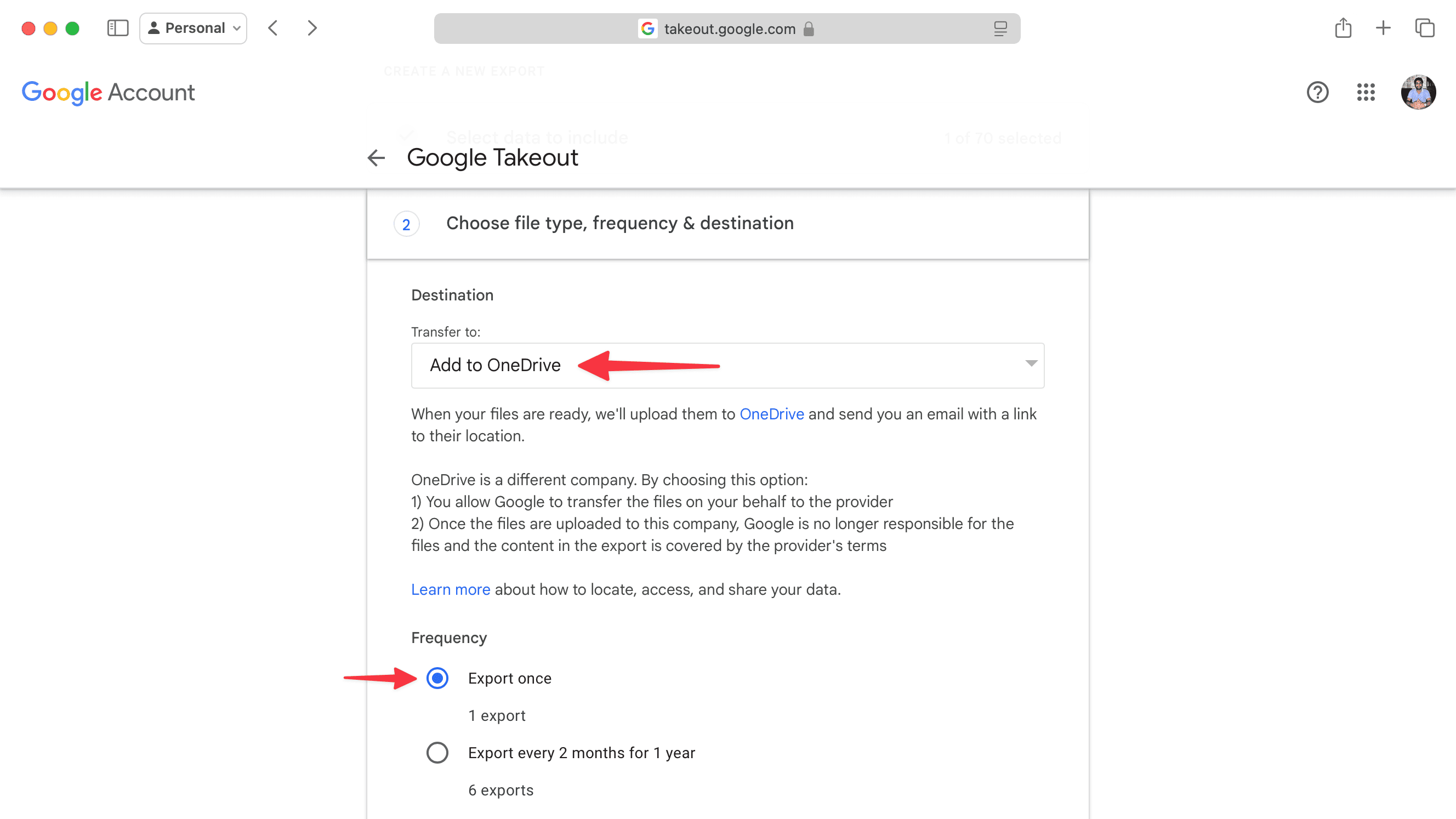Click the OneDrive hyperlink in description
Image resolution: width=1456 pixels, height=819 pixels.
pyautogui.click(x=771, y=414)
